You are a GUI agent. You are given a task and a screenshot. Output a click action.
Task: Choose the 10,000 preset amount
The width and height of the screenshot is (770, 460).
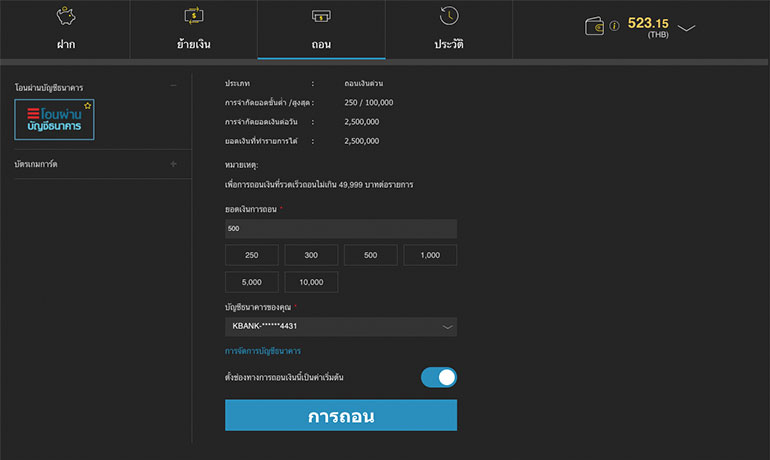pyautogui.click(x=311, y=282)
